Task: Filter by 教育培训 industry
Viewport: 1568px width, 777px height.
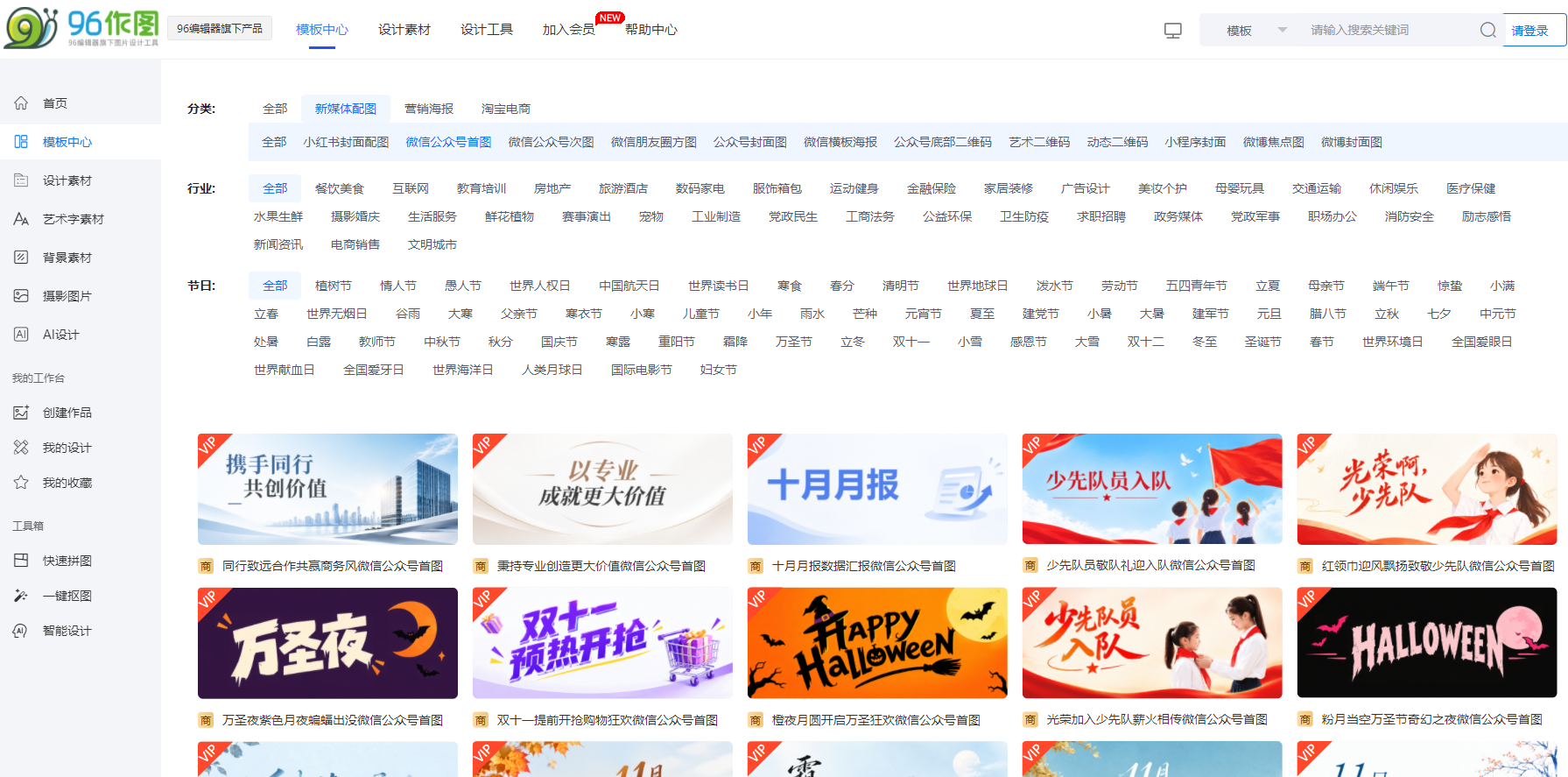Action: tap(482, 188)
